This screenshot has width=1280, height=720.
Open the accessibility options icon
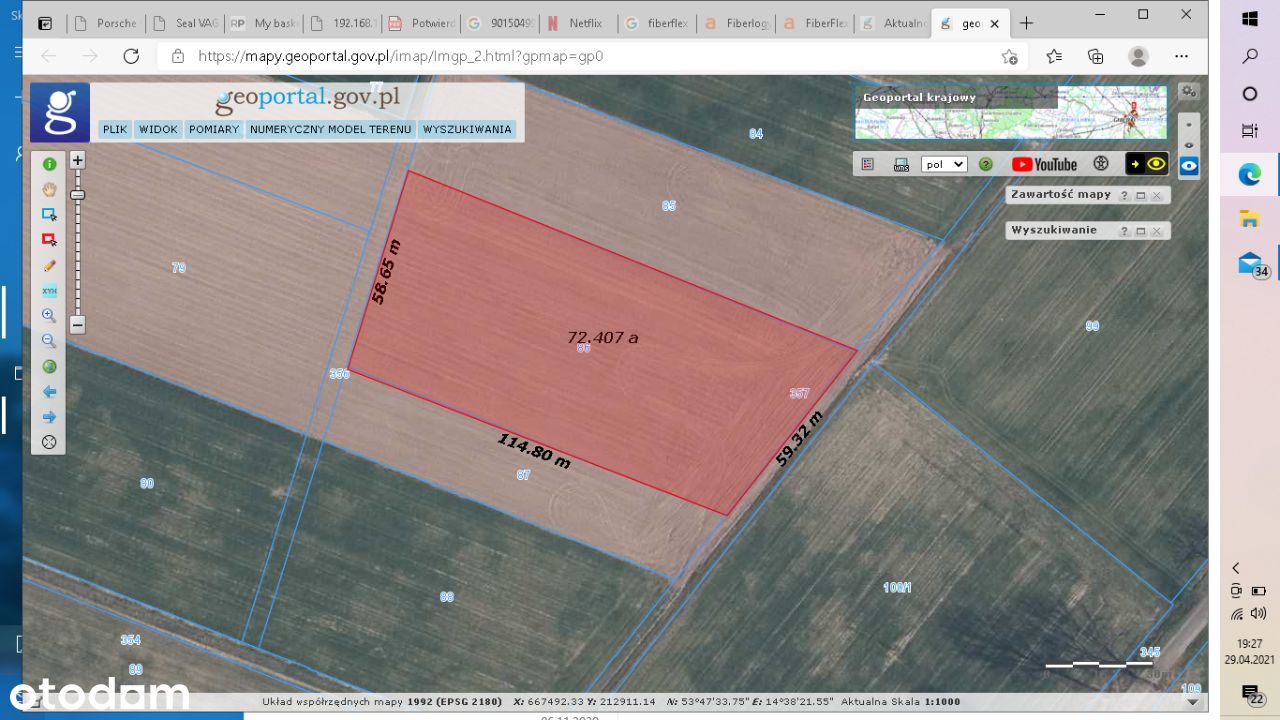coord(1101,164)
